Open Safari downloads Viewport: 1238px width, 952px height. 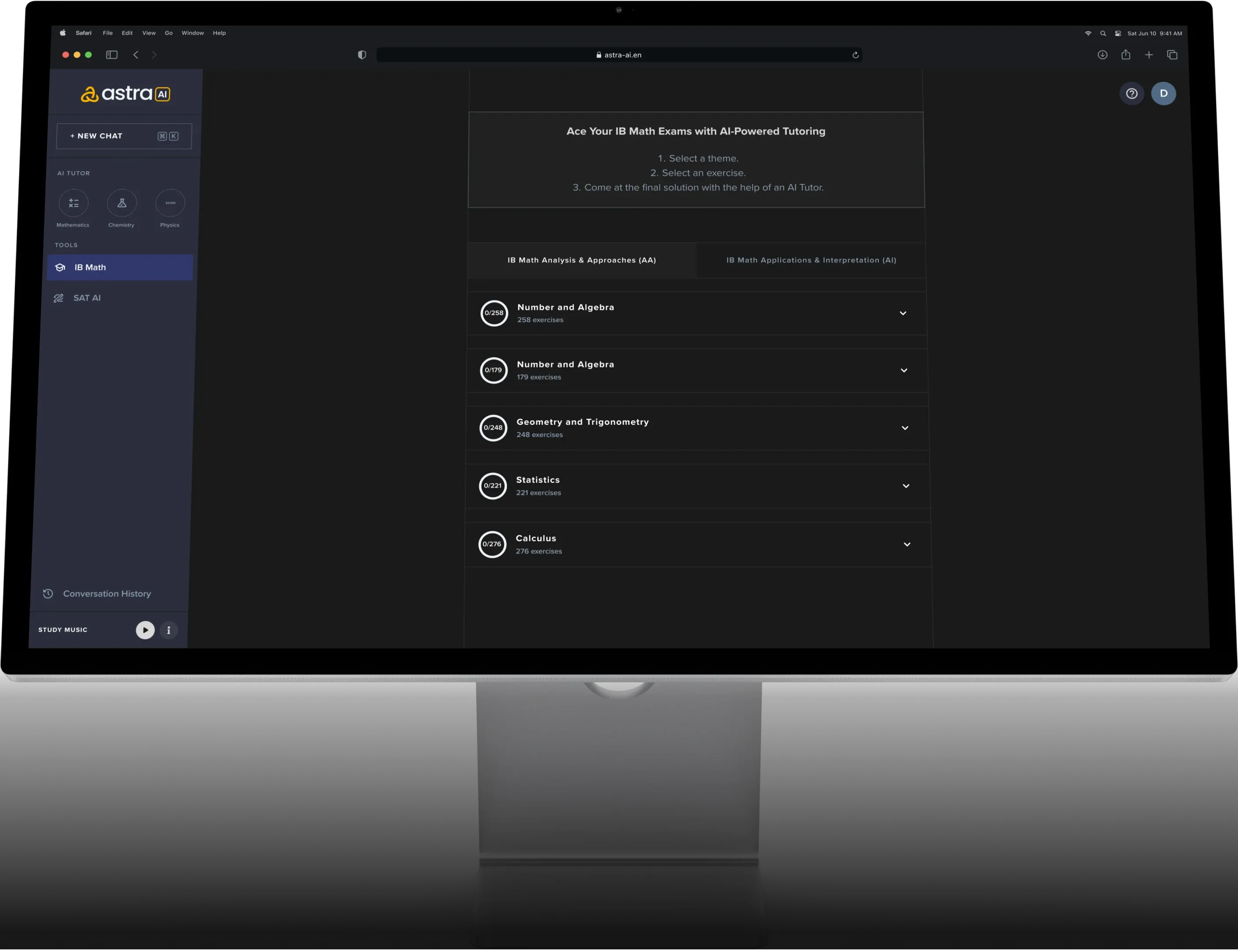(x=1102, y=55)
